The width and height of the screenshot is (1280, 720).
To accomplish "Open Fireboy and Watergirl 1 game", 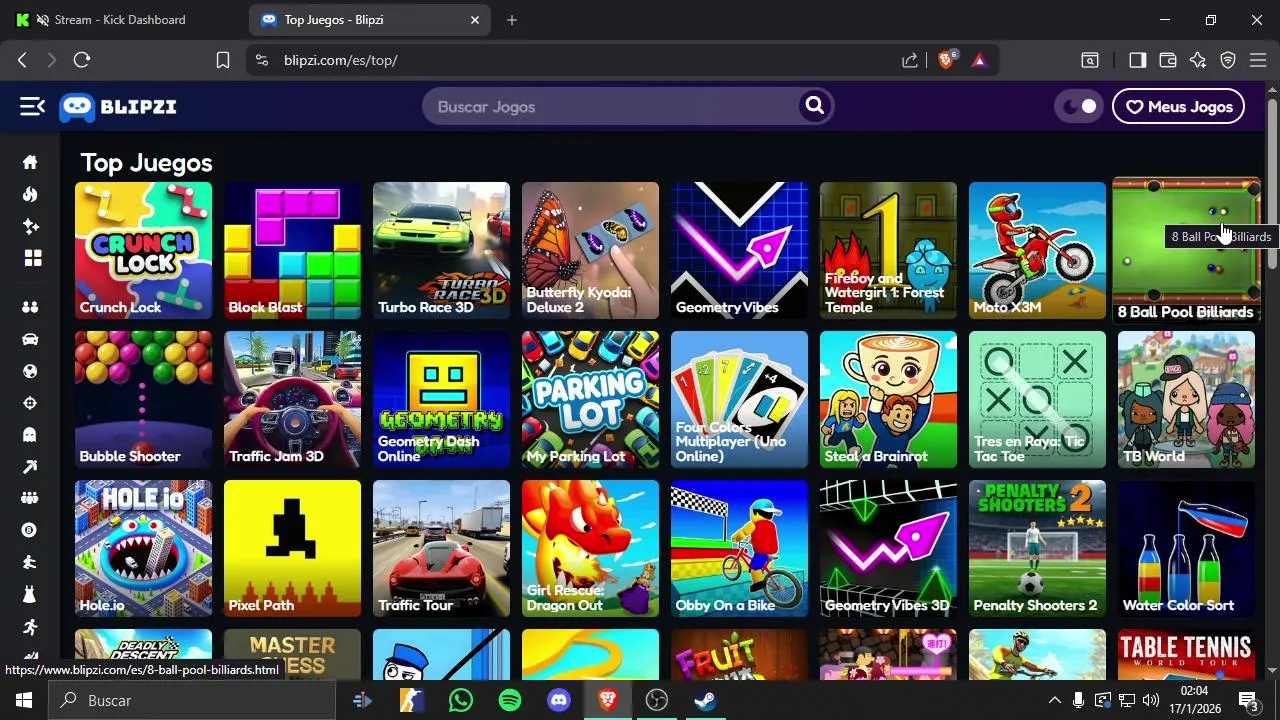I will tap(888, 250).
